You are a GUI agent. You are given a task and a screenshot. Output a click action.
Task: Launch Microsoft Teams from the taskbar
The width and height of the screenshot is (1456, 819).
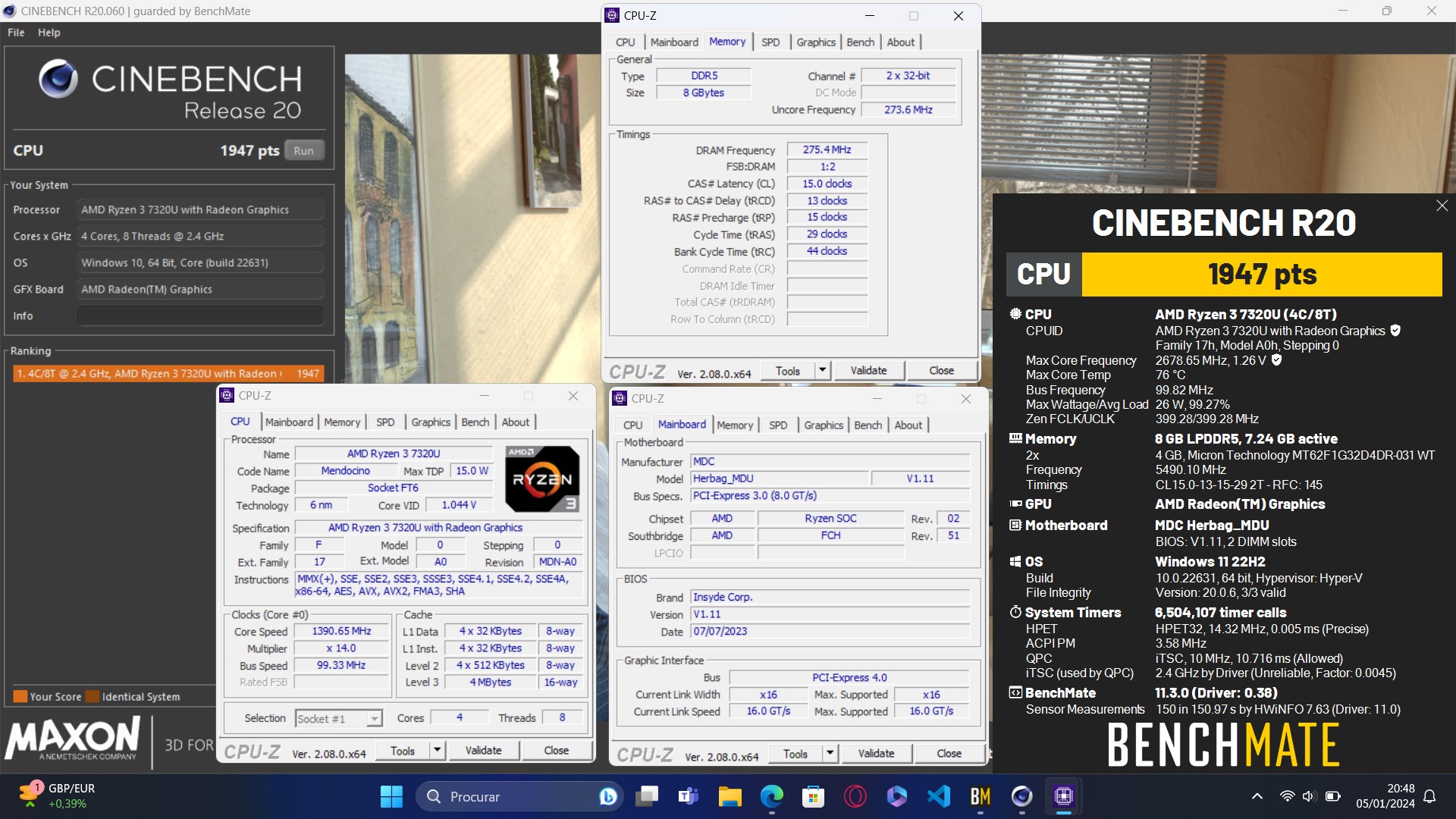coord(688,796)
